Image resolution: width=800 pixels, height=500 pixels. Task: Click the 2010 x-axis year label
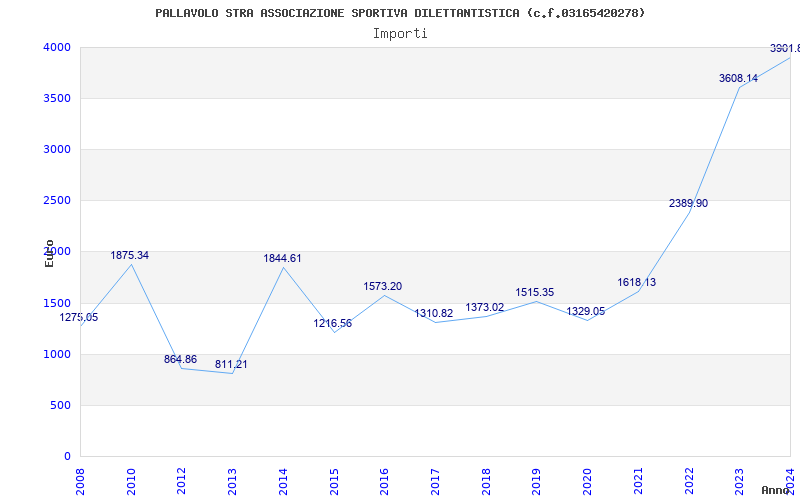tap(131, 479)
